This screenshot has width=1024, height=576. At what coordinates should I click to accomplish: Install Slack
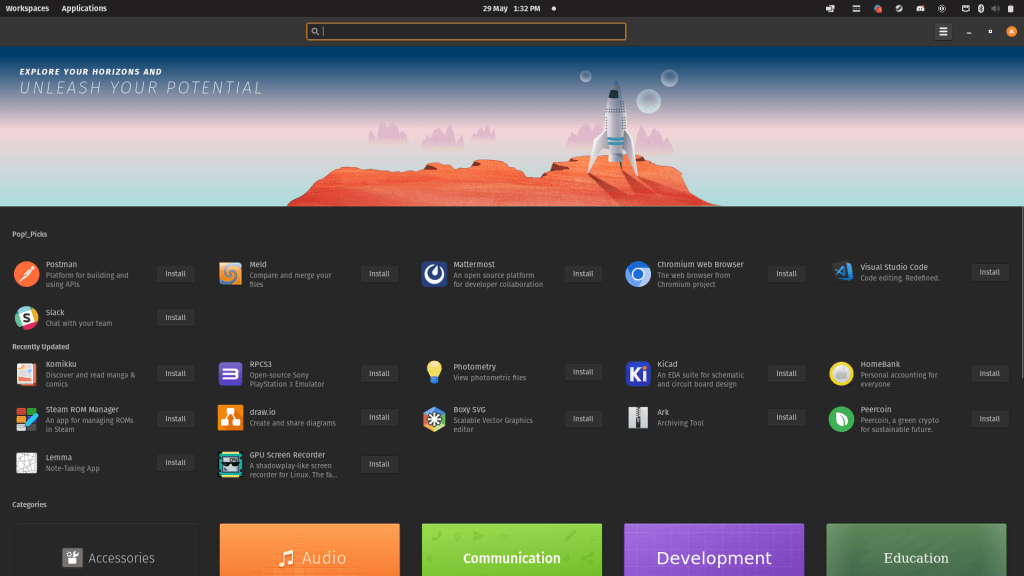[175, 317]
